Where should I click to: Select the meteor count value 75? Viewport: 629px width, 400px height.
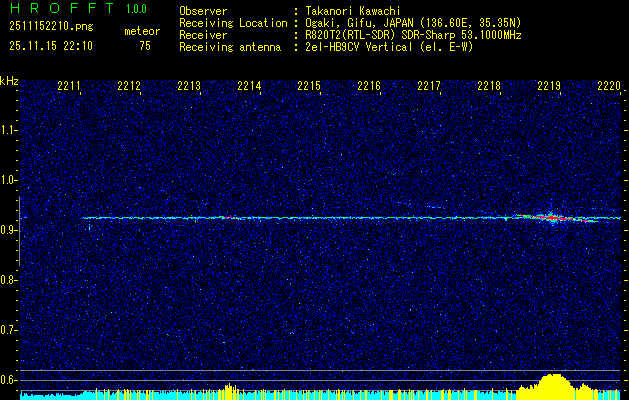tap(145, 46)
